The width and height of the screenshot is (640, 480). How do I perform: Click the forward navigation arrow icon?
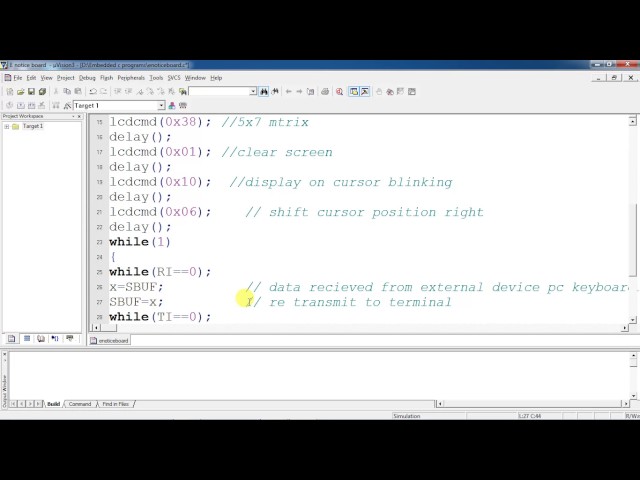[299, 91]
